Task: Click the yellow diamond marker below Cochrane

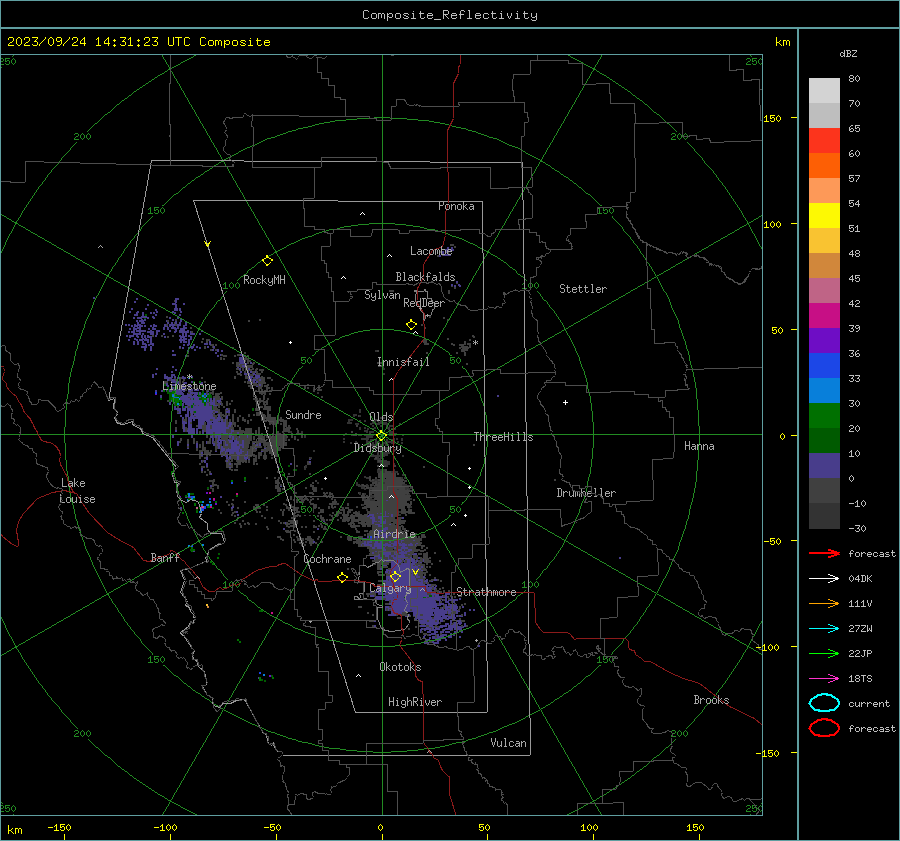Action: [x=343, y=578]
